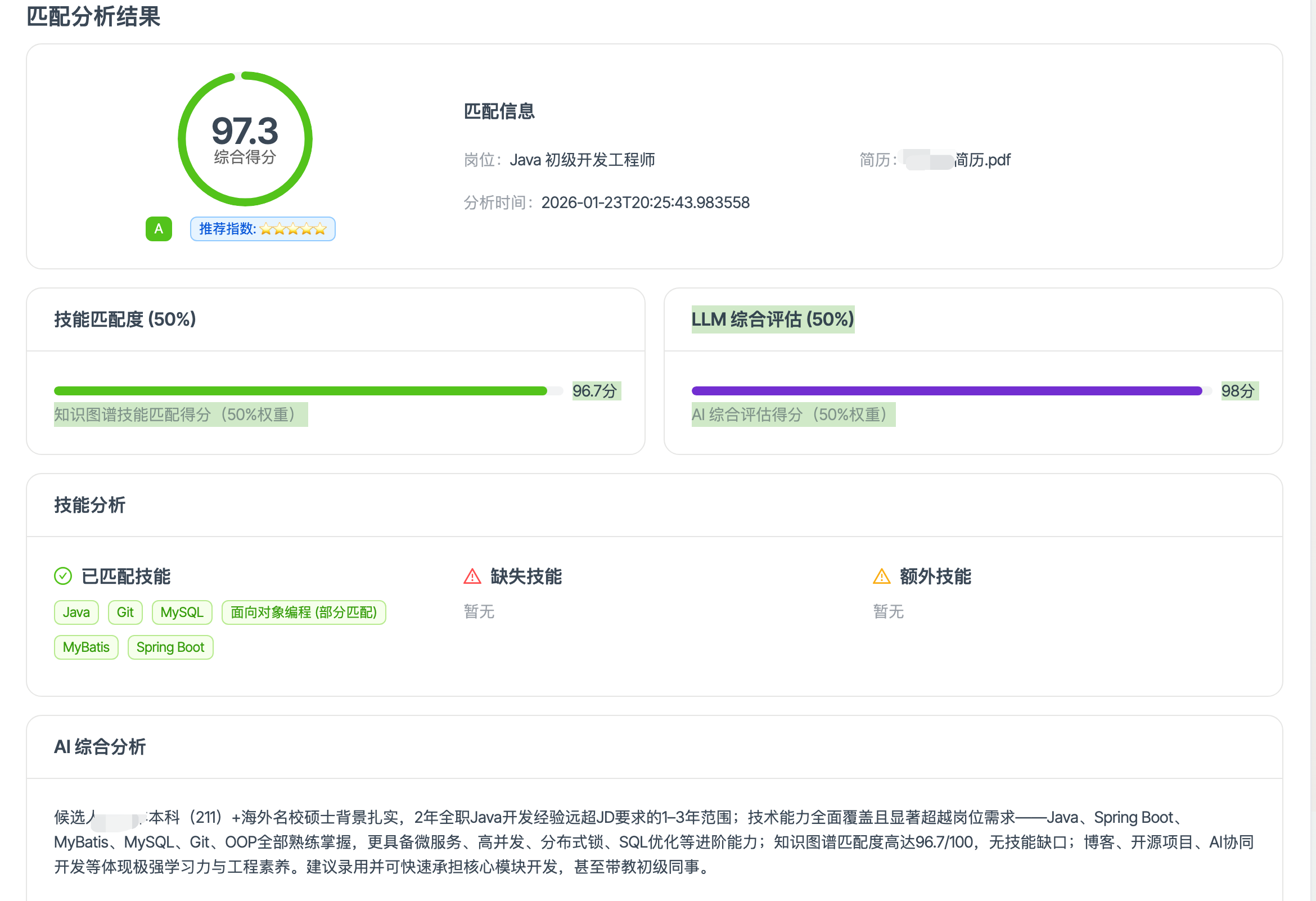
Task: Click the yellow warning triangle beside 额外技能
Action: click(882, 576)
